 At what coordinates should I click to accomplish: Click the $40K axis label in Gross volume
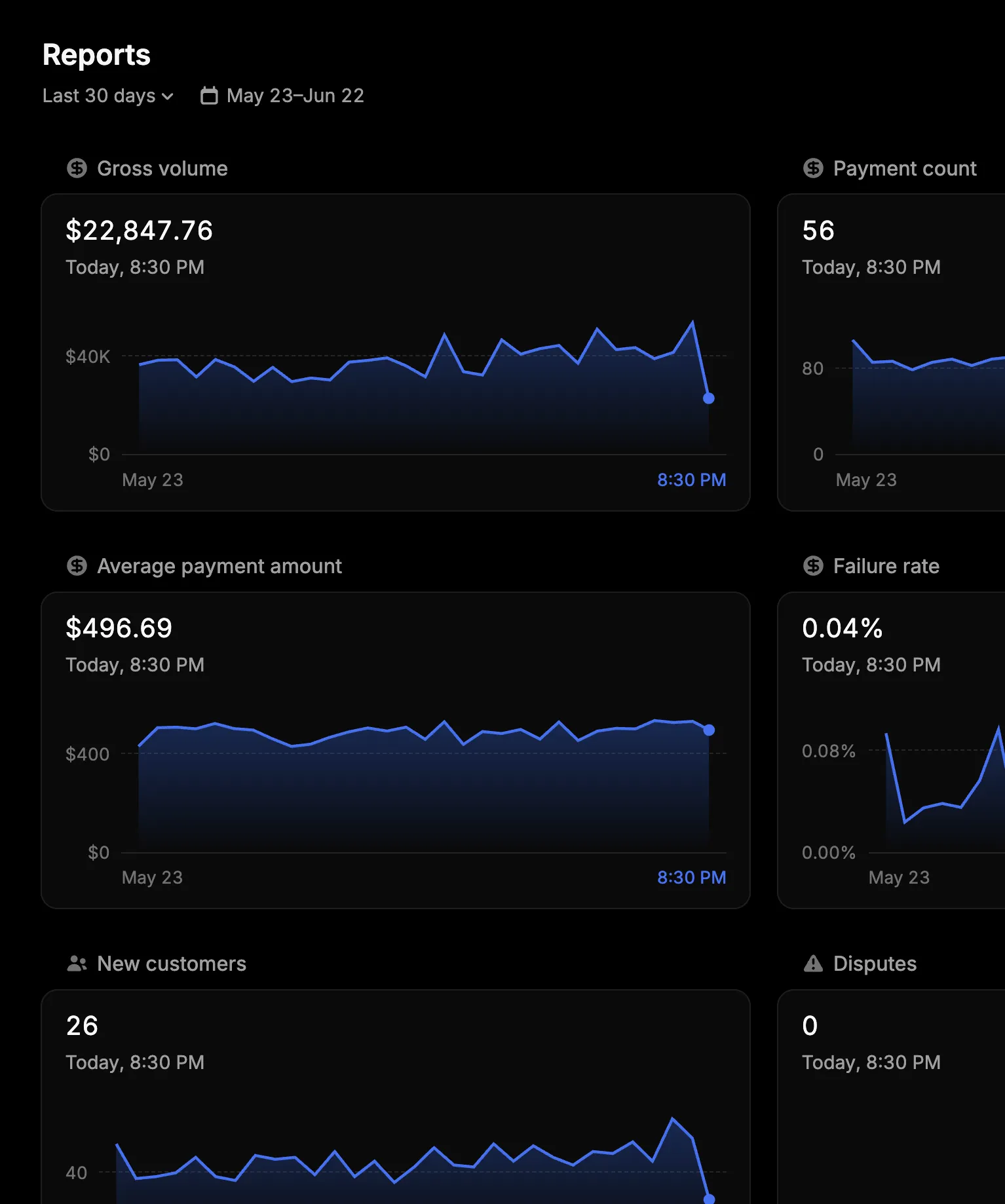click(88, 357)
